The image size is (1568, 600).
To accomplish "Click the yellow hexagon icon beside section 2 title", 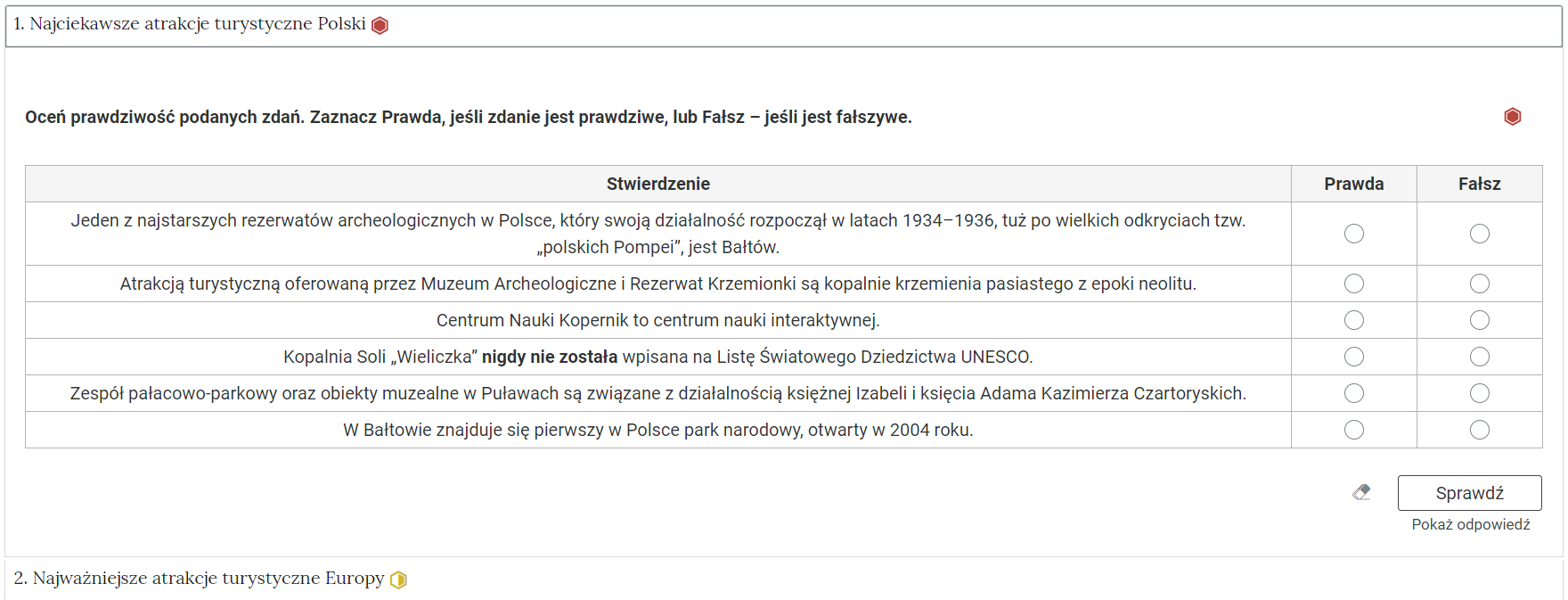I will (x=398, y=579).
